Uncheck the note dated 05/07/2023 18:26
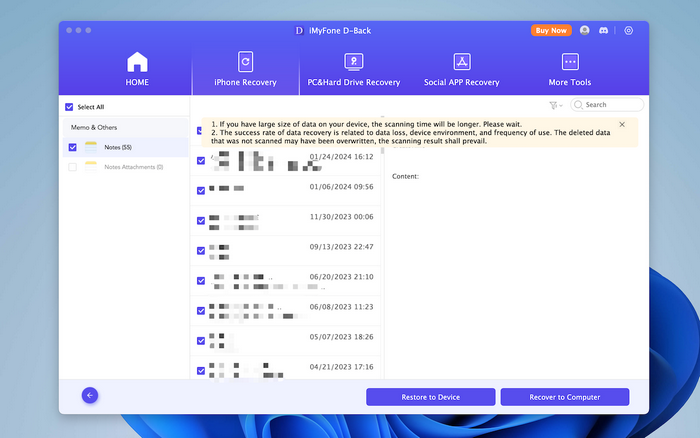The image size is (700, 438). [x=201, y=341]
